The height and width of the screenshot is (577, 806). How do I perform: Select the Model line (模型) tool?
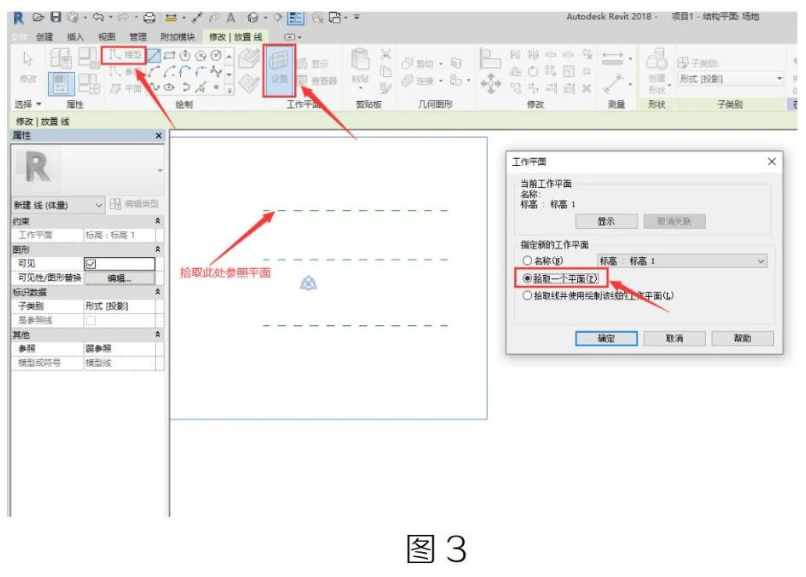[x=124, y=55]
